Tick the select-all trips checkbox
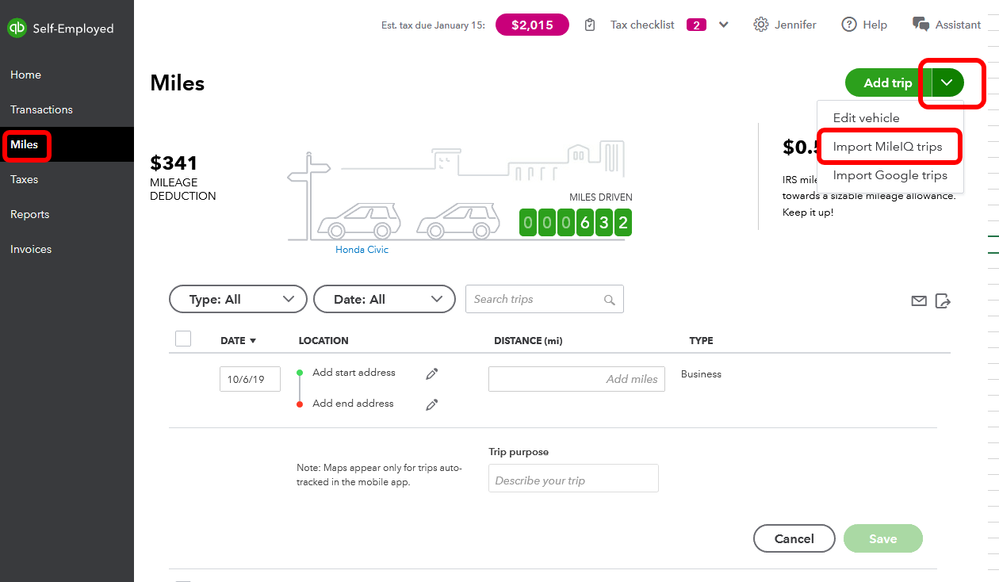The height and width of the screenshot is (582, 999). (183, 338)
